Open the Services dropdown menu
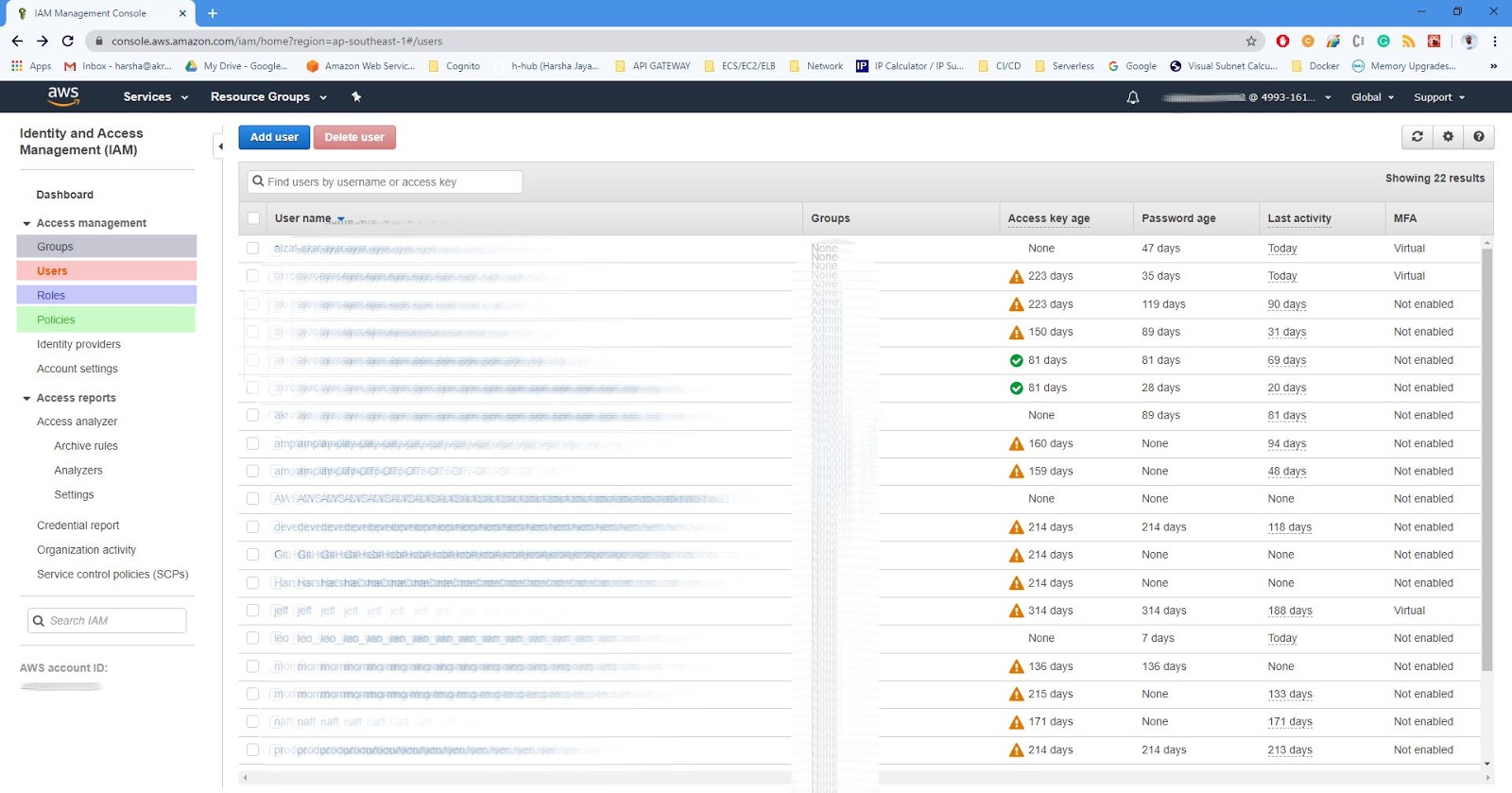Image resolution: width=1512 pixels, height=793 pixels. (x=155, y=96)
